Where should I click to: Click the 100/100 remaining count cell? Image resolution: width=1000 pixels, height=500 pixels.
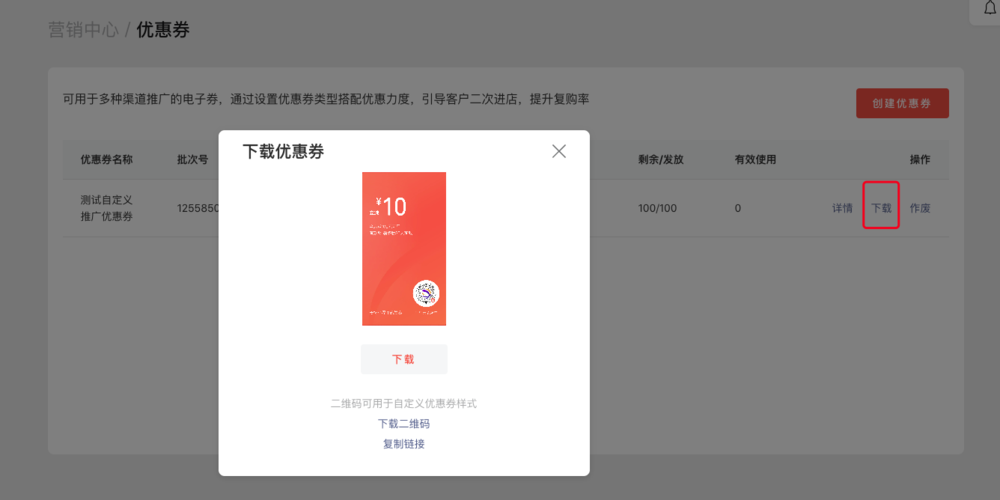click(x=657, y=208)
